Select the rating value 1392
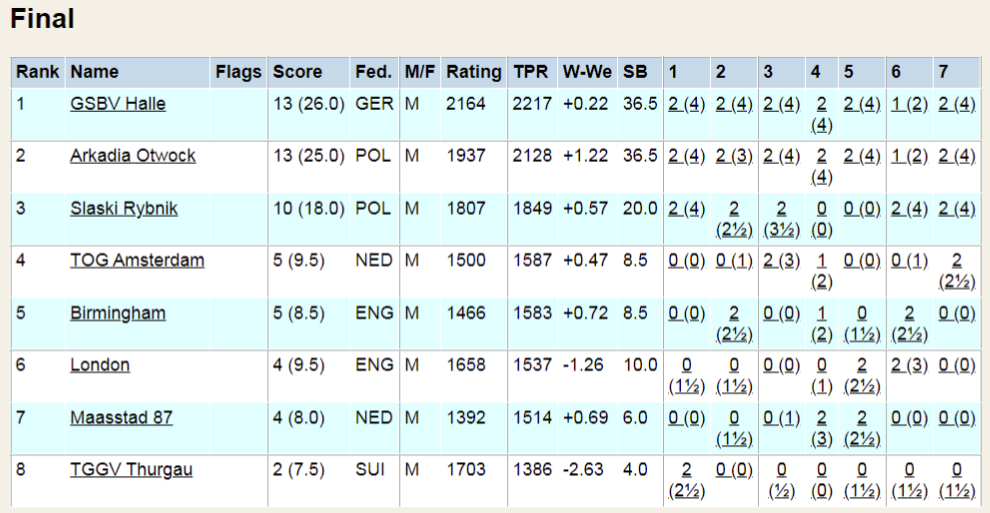The height and width of the screenshot is (513, 990). tap(466, 418)
